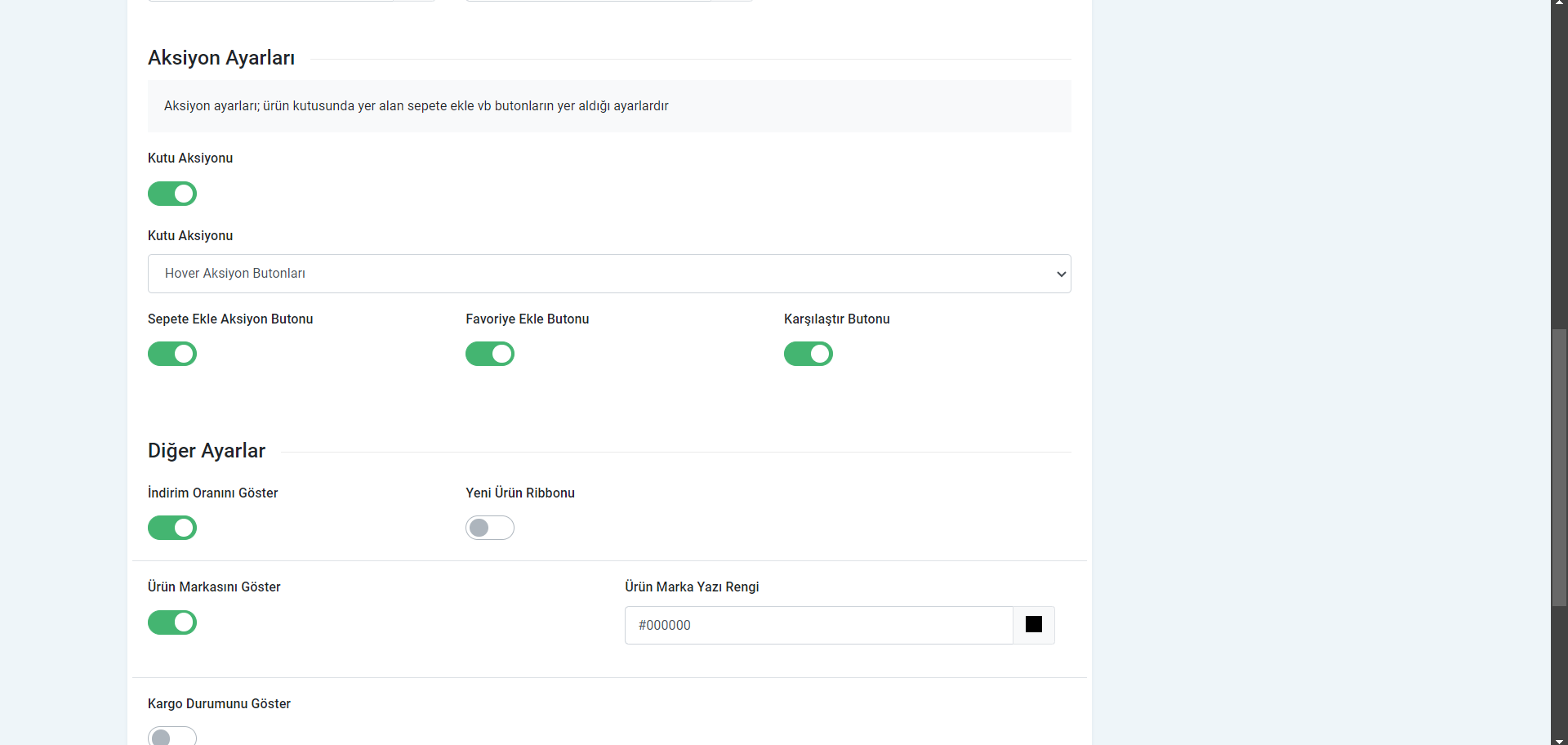Click the Diğer Ayarlar section heading

pos(207,451)
